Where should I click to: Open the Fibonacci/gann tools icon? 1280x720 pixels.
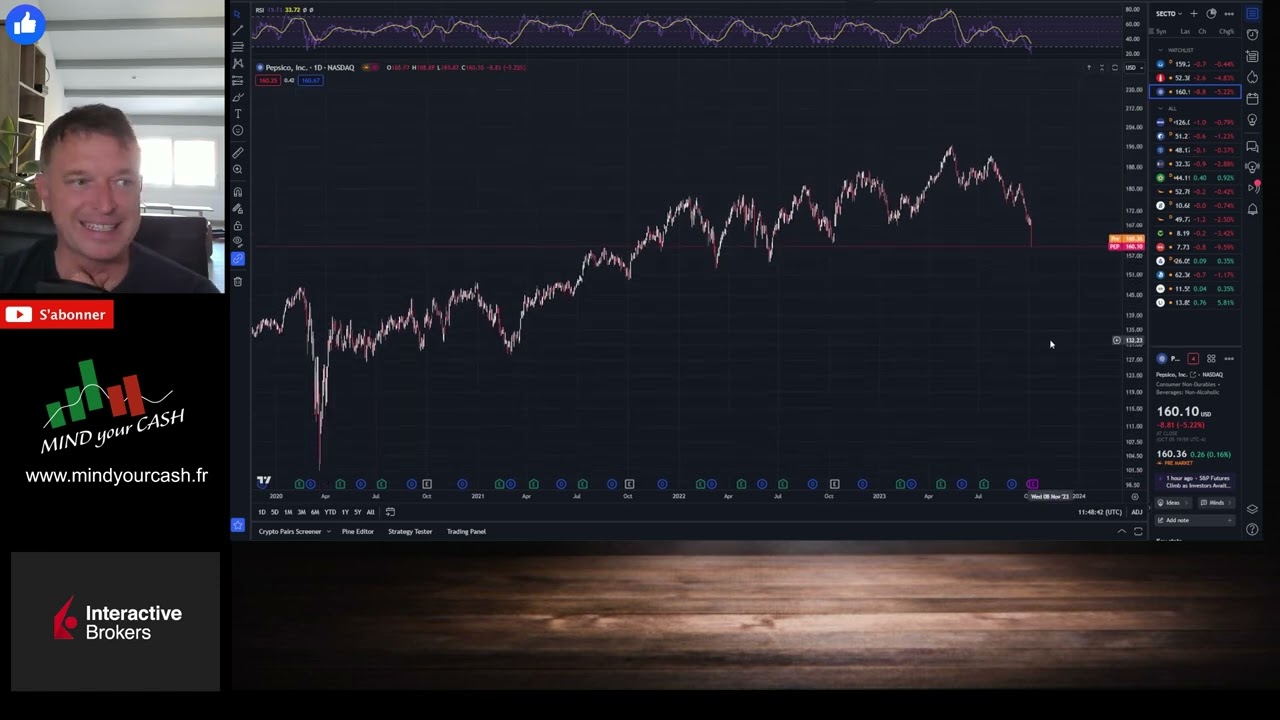(x=237, y=47)
